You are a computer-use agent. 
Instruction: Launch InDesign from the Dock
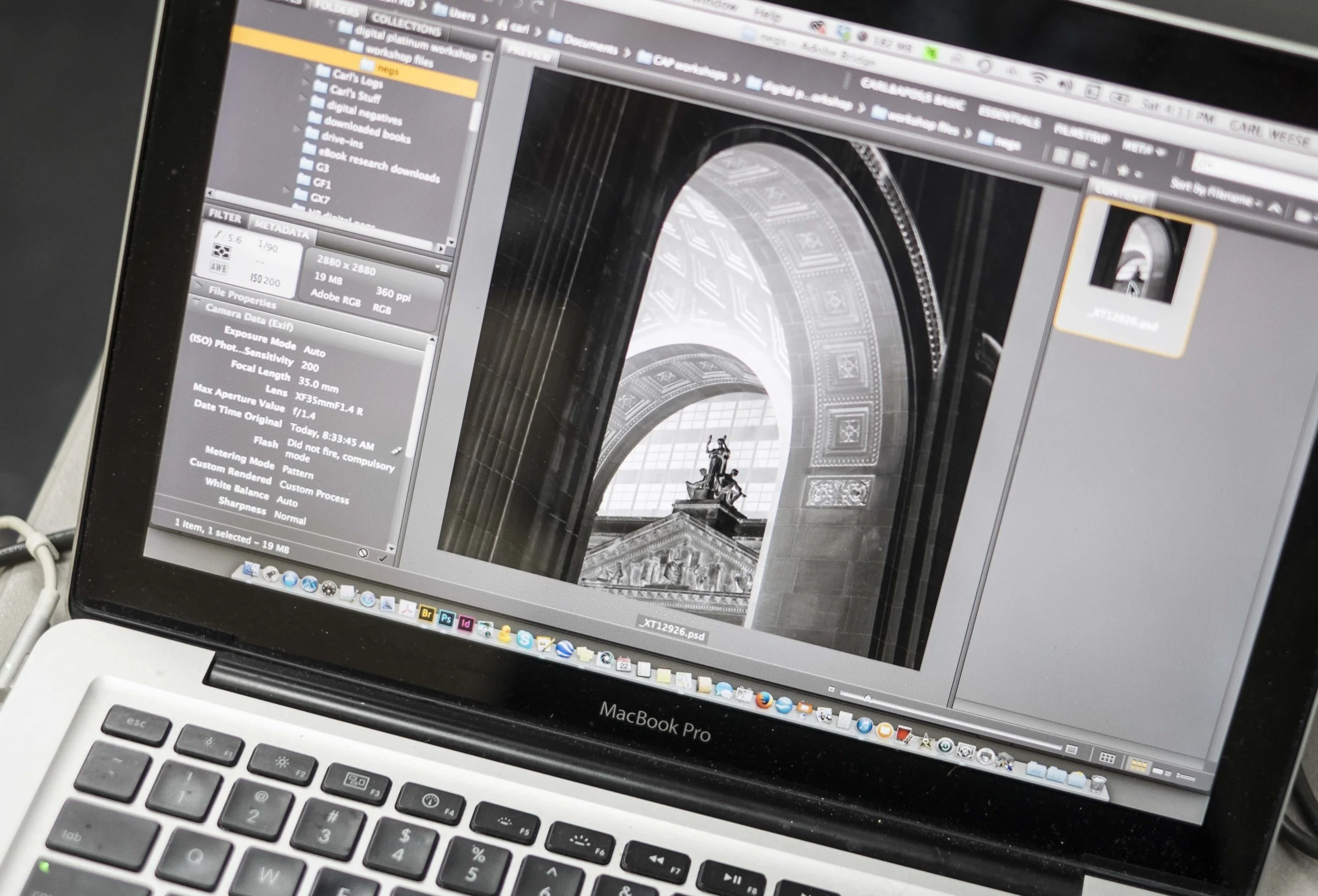click(466, 623)
